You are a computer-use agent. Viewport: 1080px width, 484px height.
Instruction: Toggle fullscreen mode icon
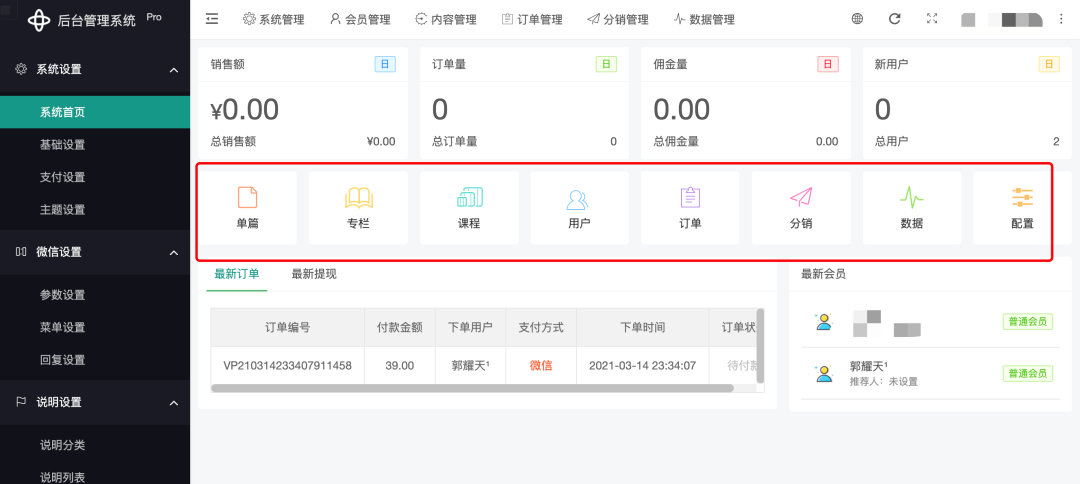click(x=932, y=19)
